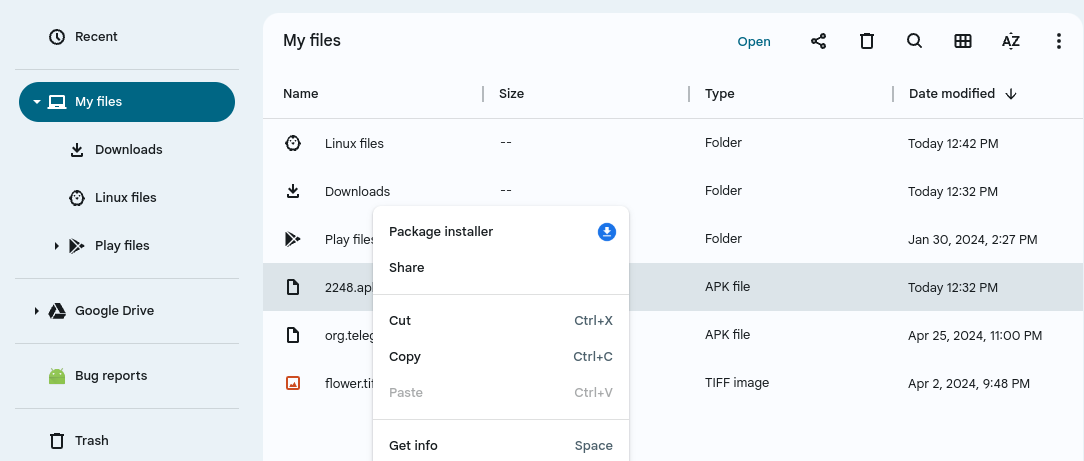This screenshot has width=1084, height=461.
Task: Select the Downloads folder row in list
Action: click(x=673, y=191)
